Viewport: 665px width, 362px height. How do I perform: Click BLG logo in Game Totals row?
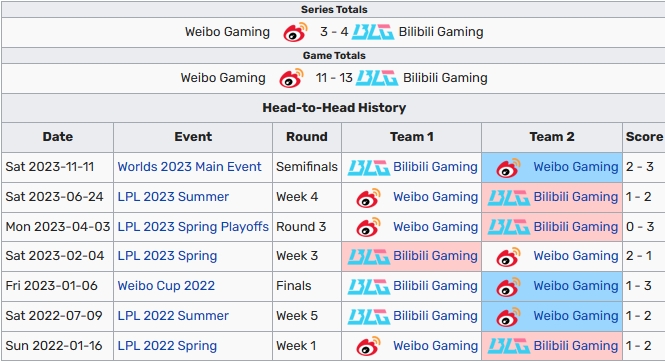[x=377, y=78]
